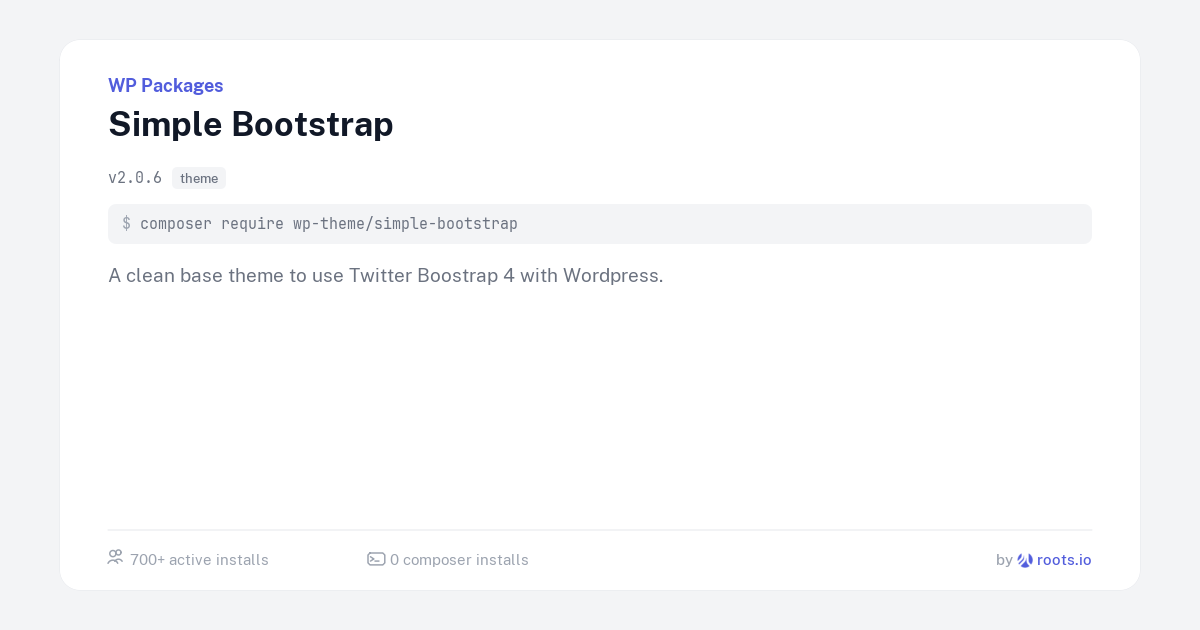Open the roots.io link
1200x630 pixels.
click(1064, 560)
